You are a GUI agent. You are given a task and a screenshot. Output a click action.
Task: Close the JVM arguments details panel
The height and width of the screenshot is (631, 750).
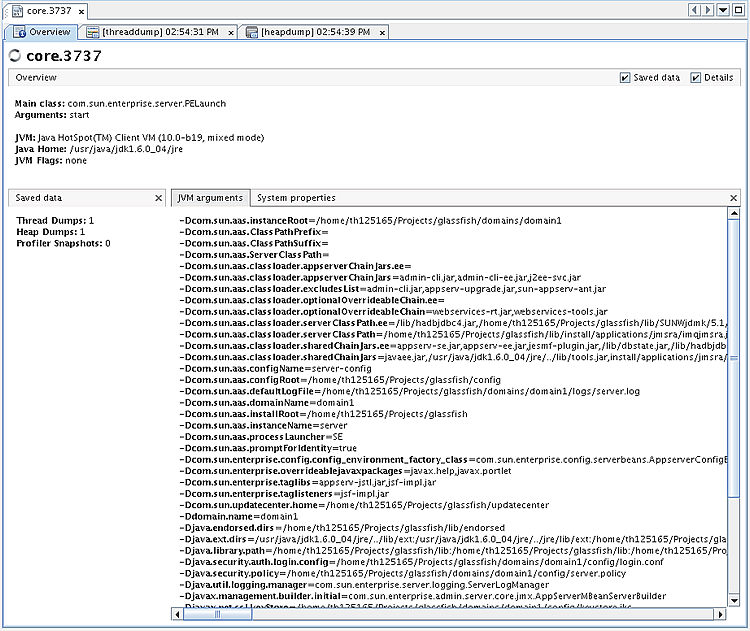[734, 198]
